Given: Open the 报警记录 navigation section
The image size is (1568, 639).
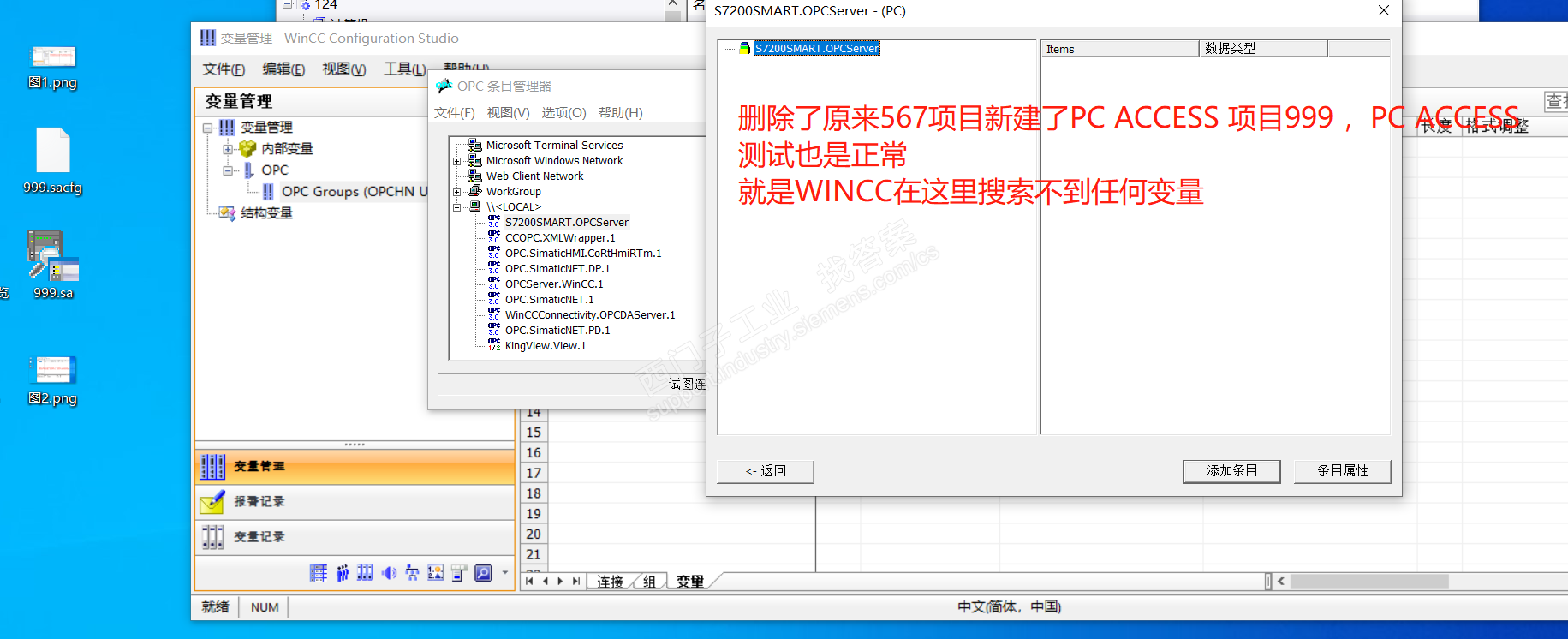Looking at the screenshot, I should point(355,502).
